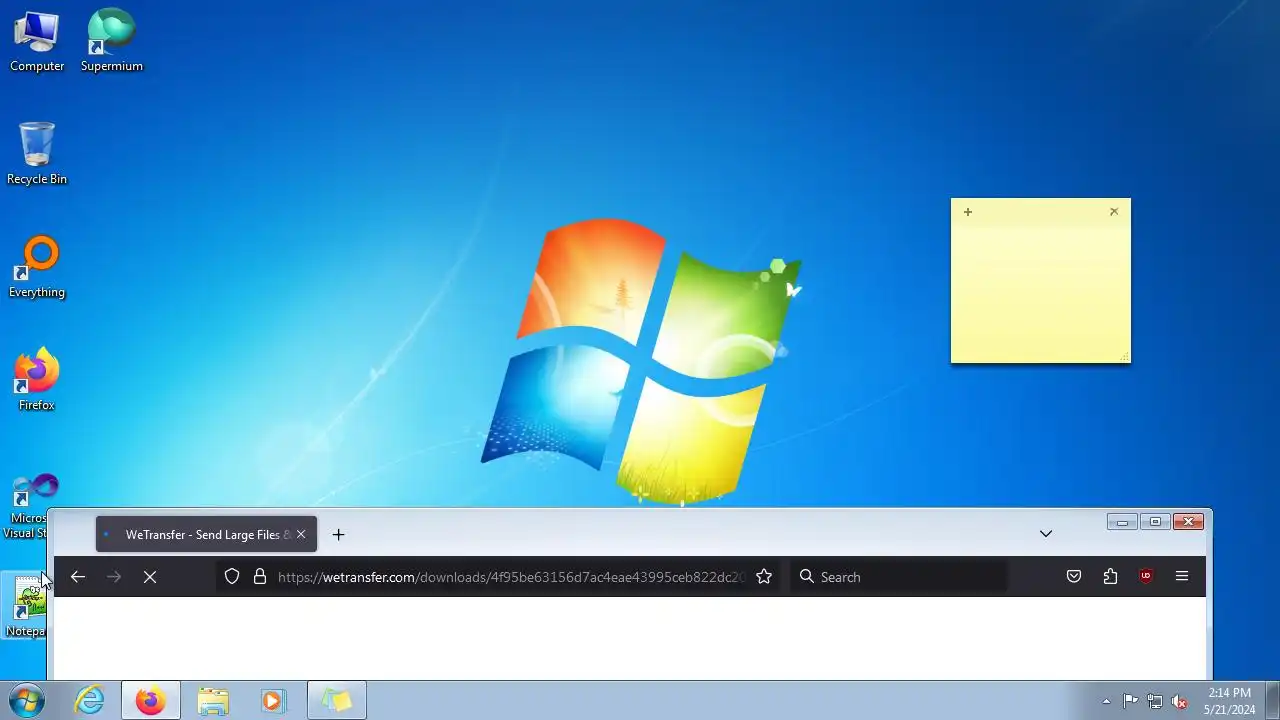Image resolution: width=1280 pixels, height=720 pixels.
Task: Launch Internet Explorer from taskbar
Action: pos(90,700)
